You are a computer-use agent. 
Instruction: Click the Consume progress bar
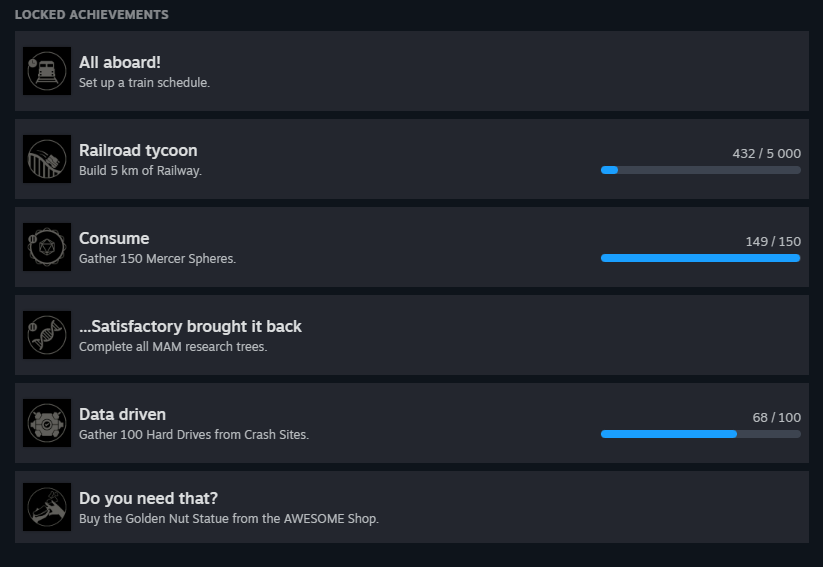(701, 258)
